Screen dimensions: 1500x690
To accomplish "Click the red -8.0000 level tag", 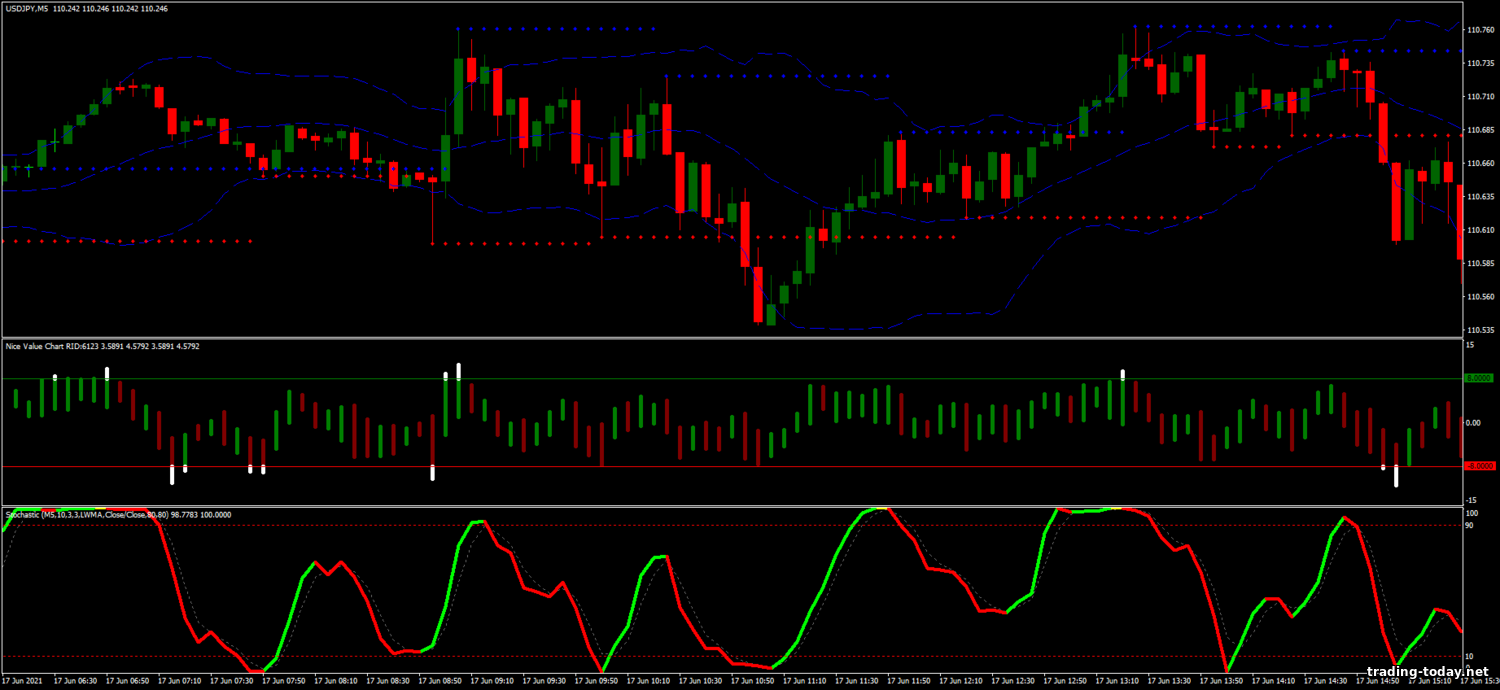I will (1477, 466).
